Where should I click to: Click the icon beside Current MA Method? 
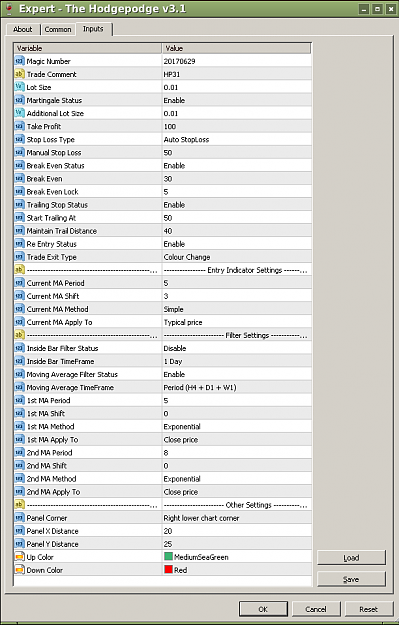[20, 309]
